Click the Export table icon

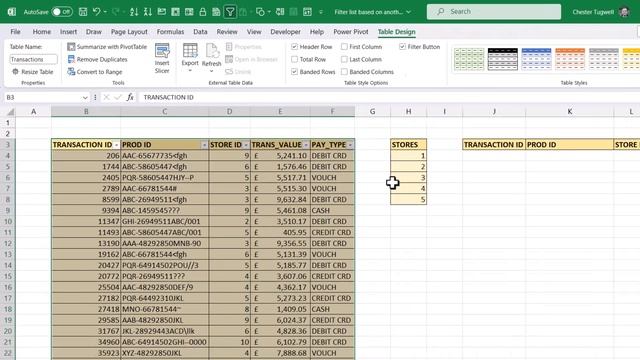190,51
